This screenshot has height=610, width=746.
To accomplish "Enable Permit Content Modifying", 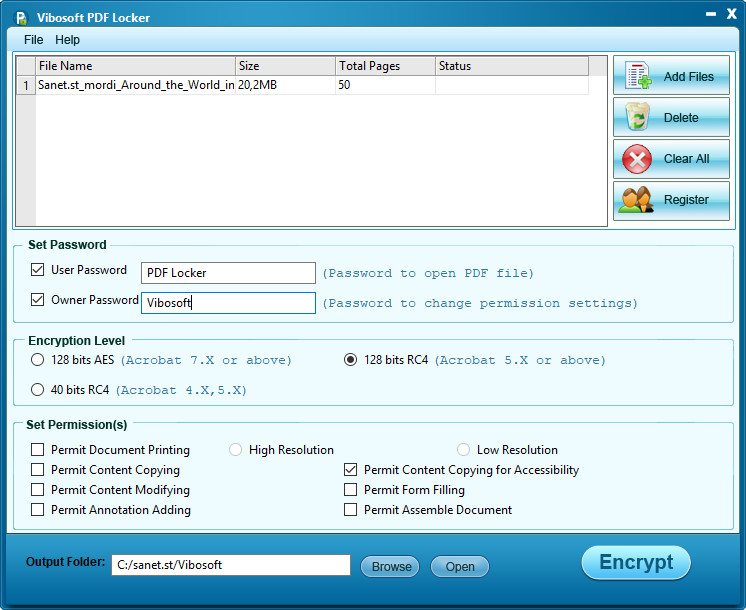I will click(37, 490).
